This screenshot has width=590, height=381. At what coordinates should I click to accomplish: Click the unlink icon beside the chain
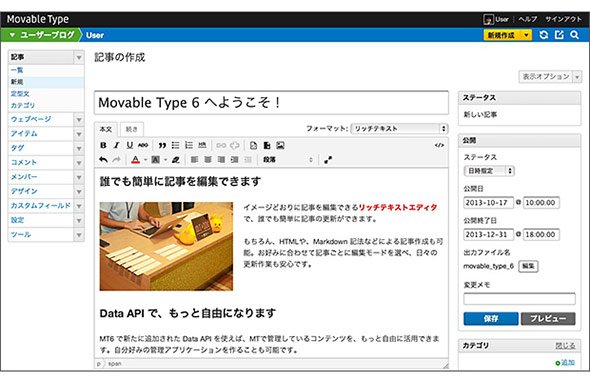pyautogui.click(x=234, y=145)
